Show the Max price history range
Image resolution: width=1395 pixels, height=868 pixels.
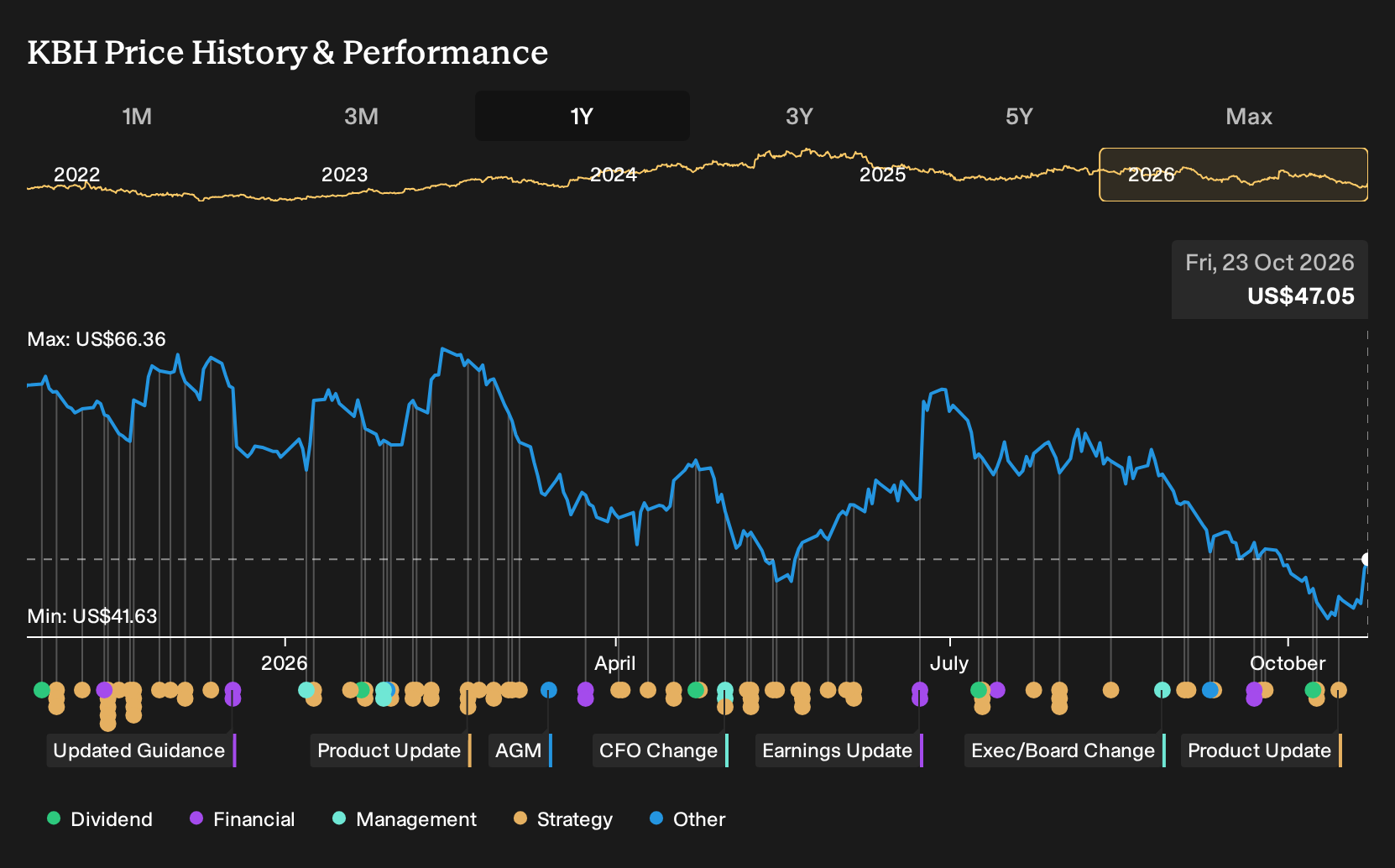1249,116
